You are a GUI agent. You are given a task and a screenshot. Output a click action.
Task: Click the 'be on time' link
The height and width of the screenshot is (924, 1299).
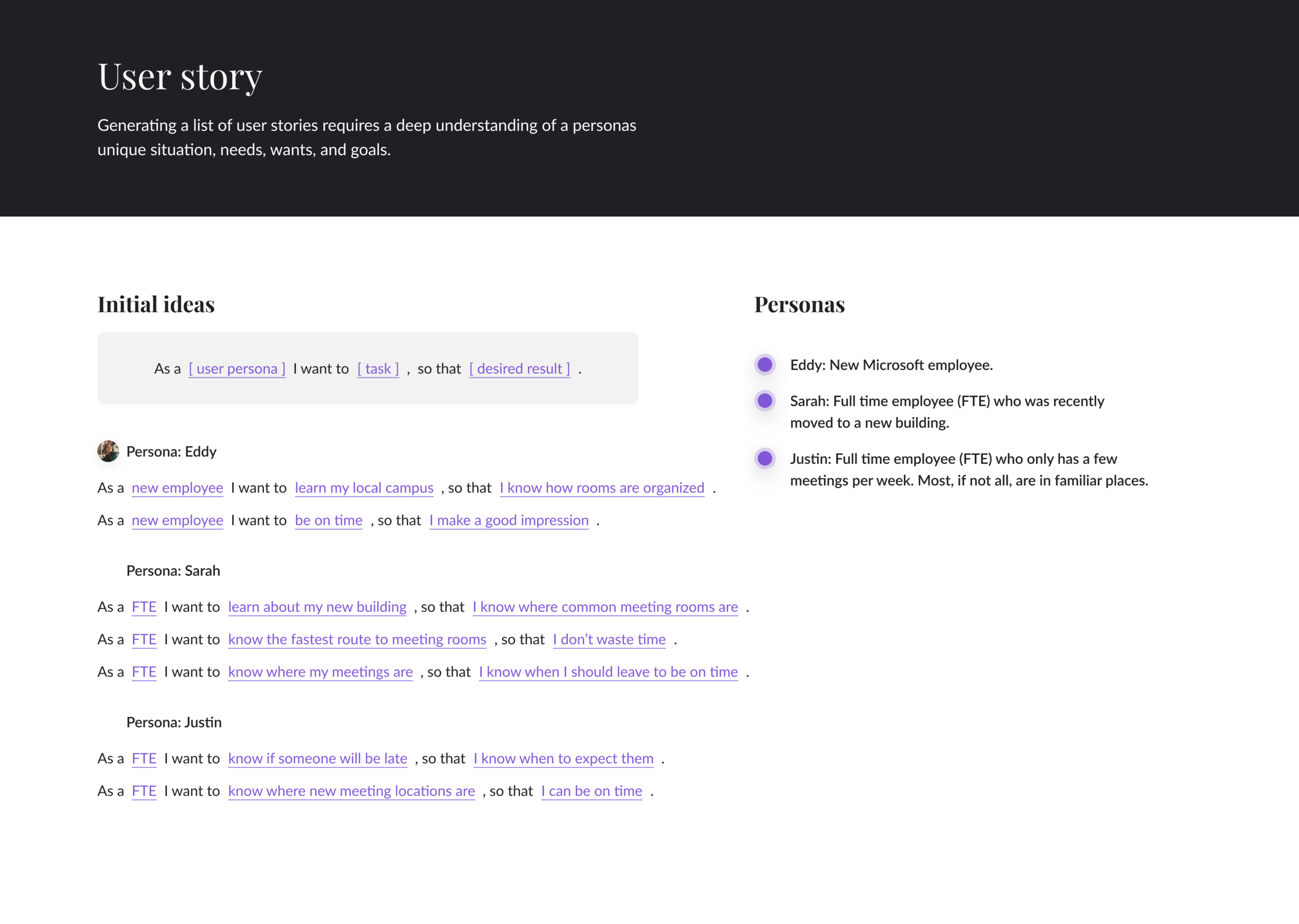[329, 521]
